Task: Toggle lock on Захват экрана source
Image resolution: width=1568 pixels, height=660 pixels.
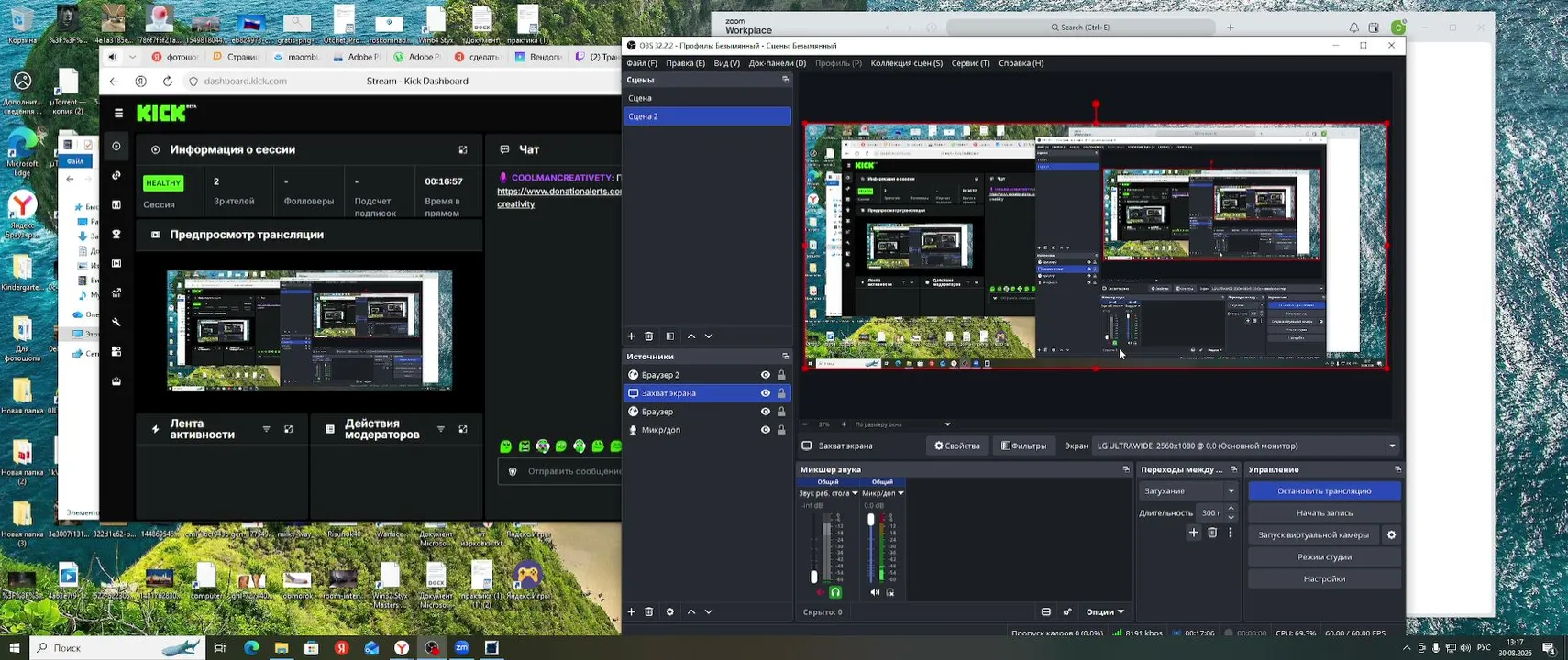Action: point(781,393)
